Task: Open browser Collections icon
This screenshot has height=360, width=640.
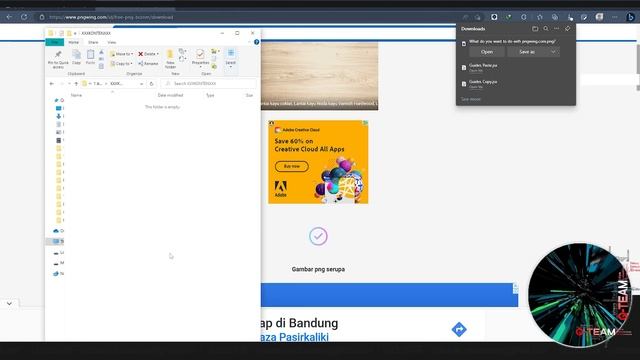Action: 555,17
